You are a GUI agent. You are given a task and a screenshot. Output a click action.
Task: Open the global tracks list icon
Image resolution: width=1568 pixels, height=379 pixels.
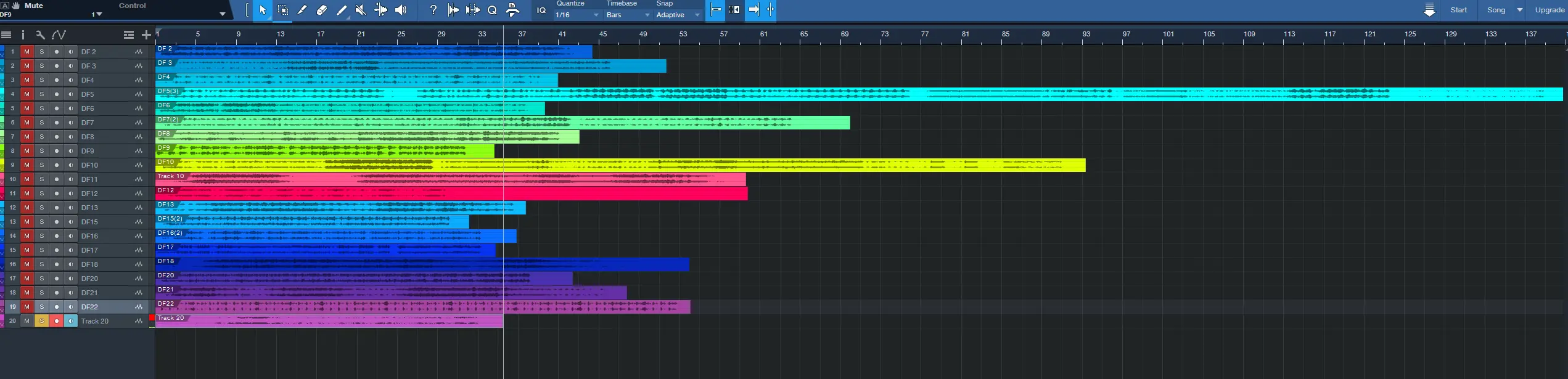pyautogui.click(x=129, y=35)
